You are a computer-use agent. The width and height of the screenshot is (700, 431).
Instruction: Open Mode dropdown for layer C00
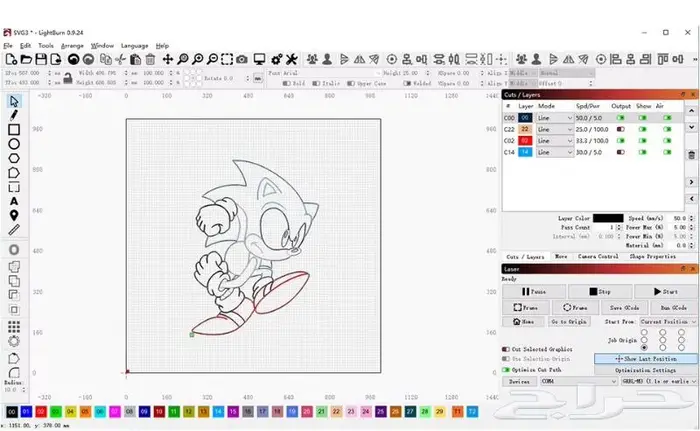tap(555, 118)
